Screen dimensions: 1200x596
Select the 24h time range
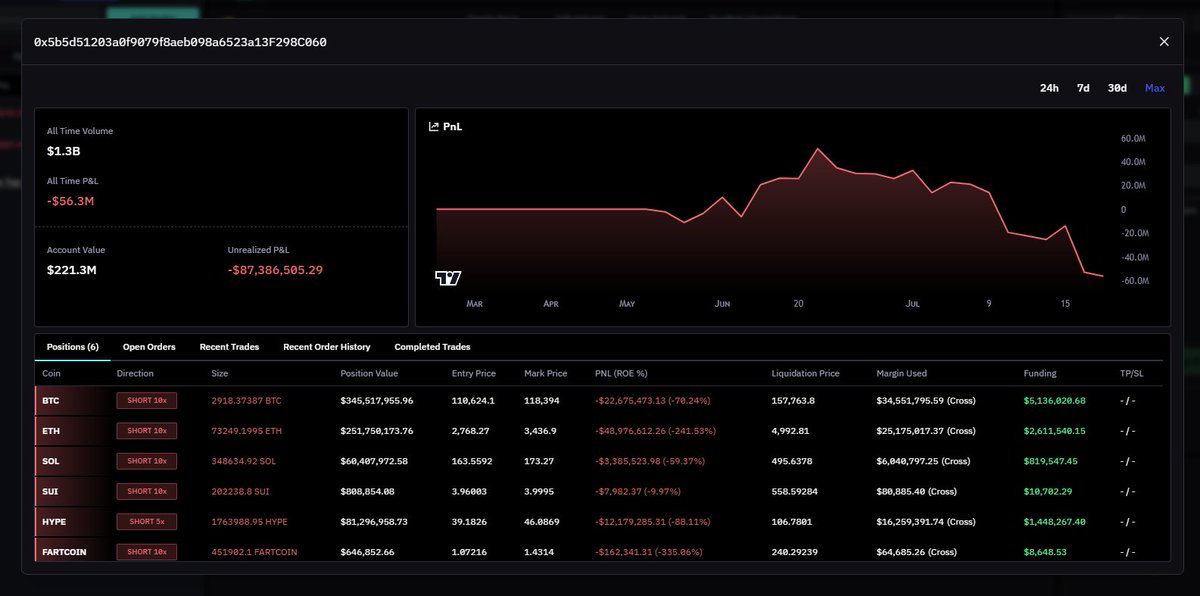click(1049, 88)
